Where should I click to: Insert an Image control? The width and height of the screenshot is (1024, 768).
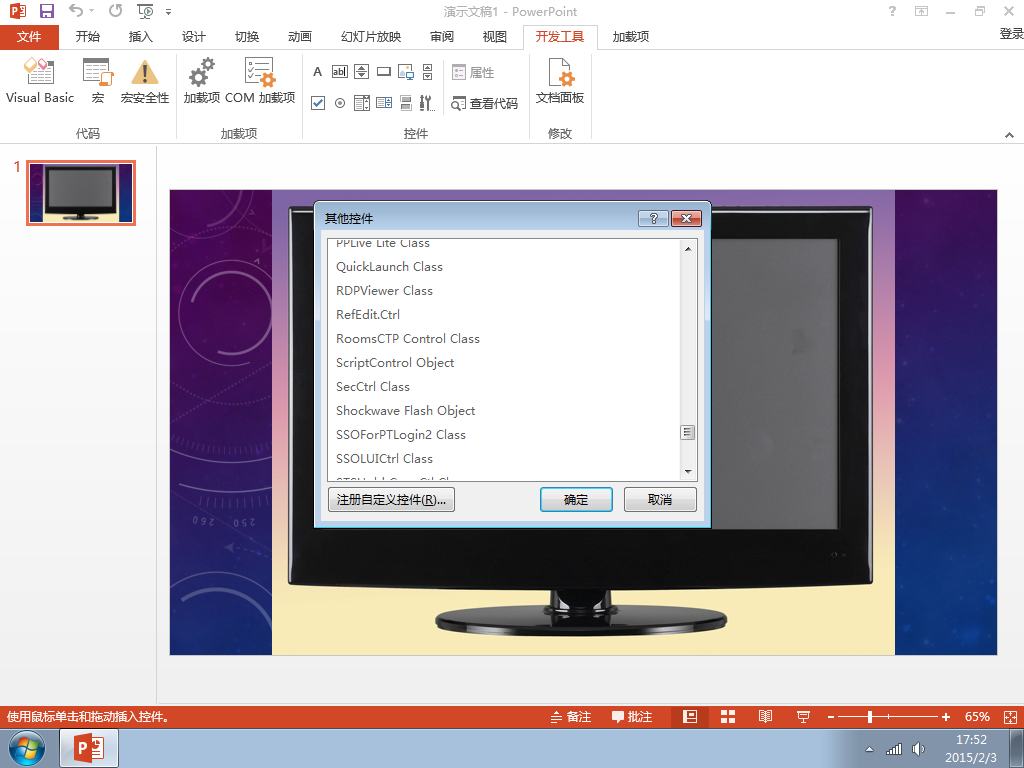coord(406,72)
